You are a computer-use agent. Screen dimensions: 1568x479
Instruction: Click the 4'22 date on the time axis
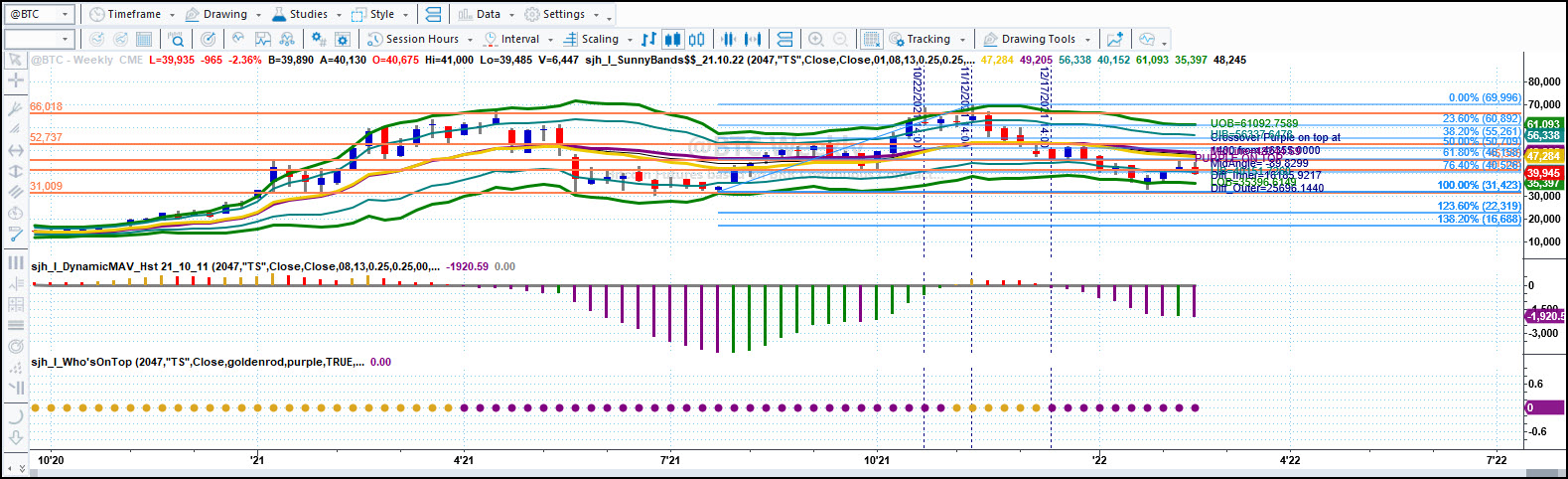tap(1289, 460)
